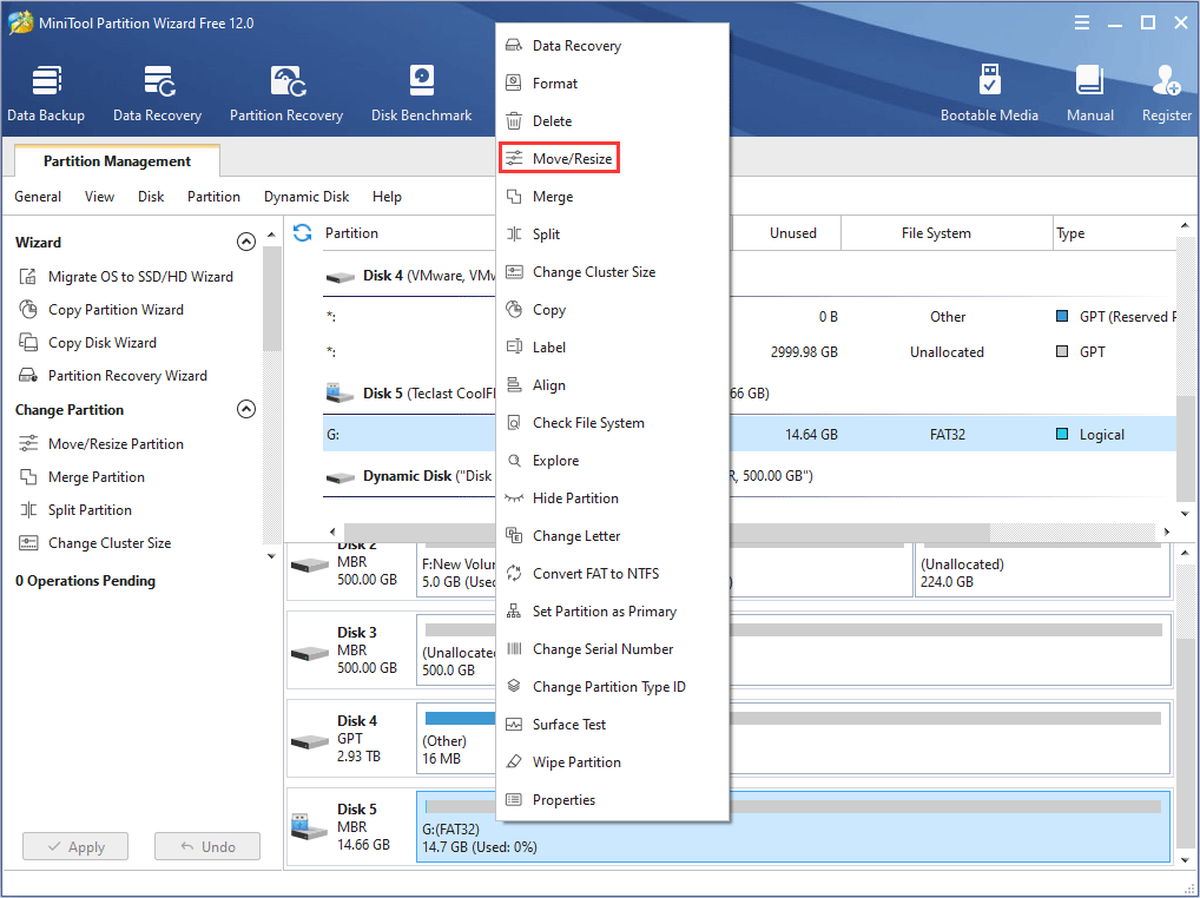The width and height of the screenshot is (1200, 898).
Task: Choose Convert FAT to NTFS
Action: pyautogui.click(x=613, y=574)
